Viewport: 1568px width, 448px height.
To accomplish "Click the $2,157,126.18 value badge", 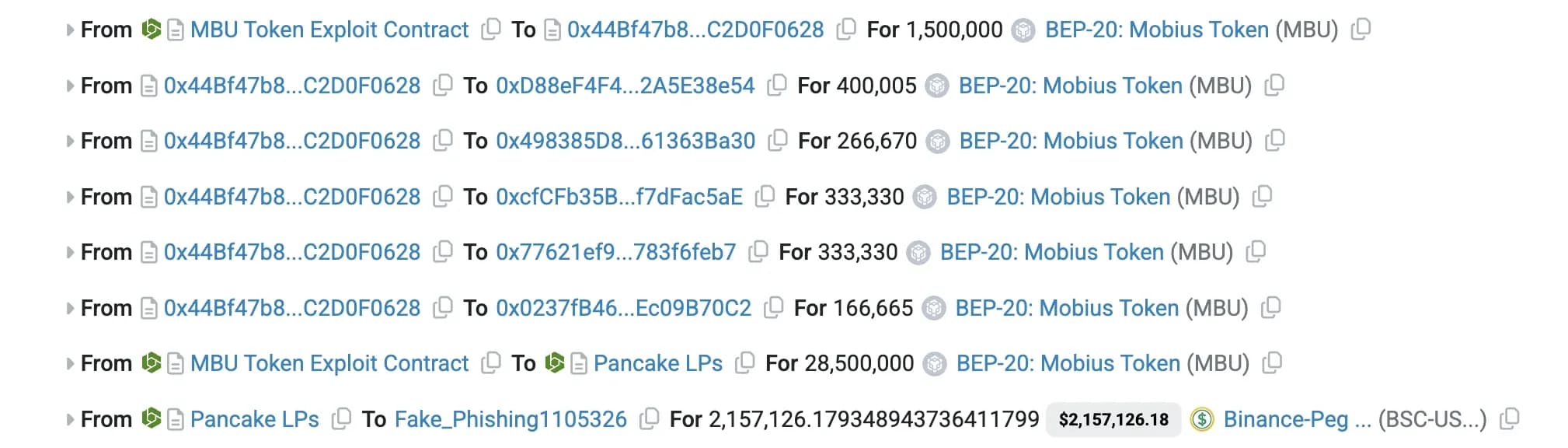I will (x=1113, y=419).
